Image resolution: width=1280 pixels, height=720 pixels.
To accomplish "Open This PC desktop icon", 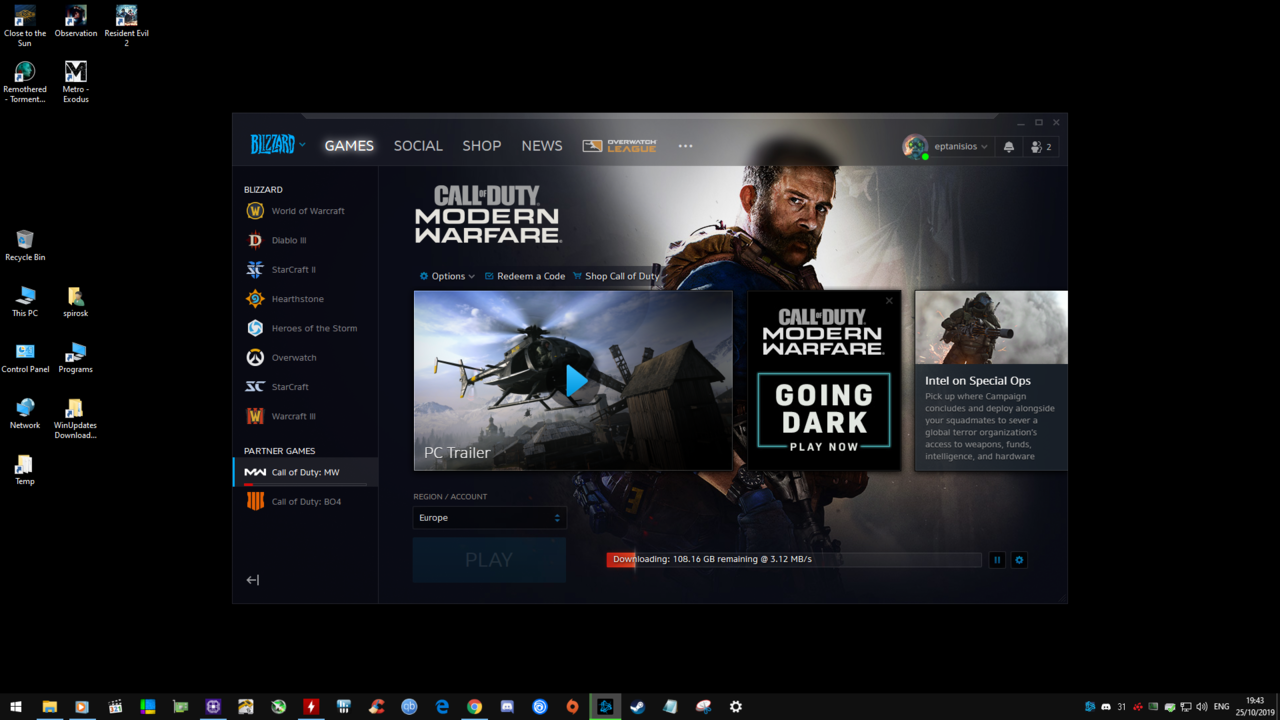I will pyautogui.click(x=25, y=301).
